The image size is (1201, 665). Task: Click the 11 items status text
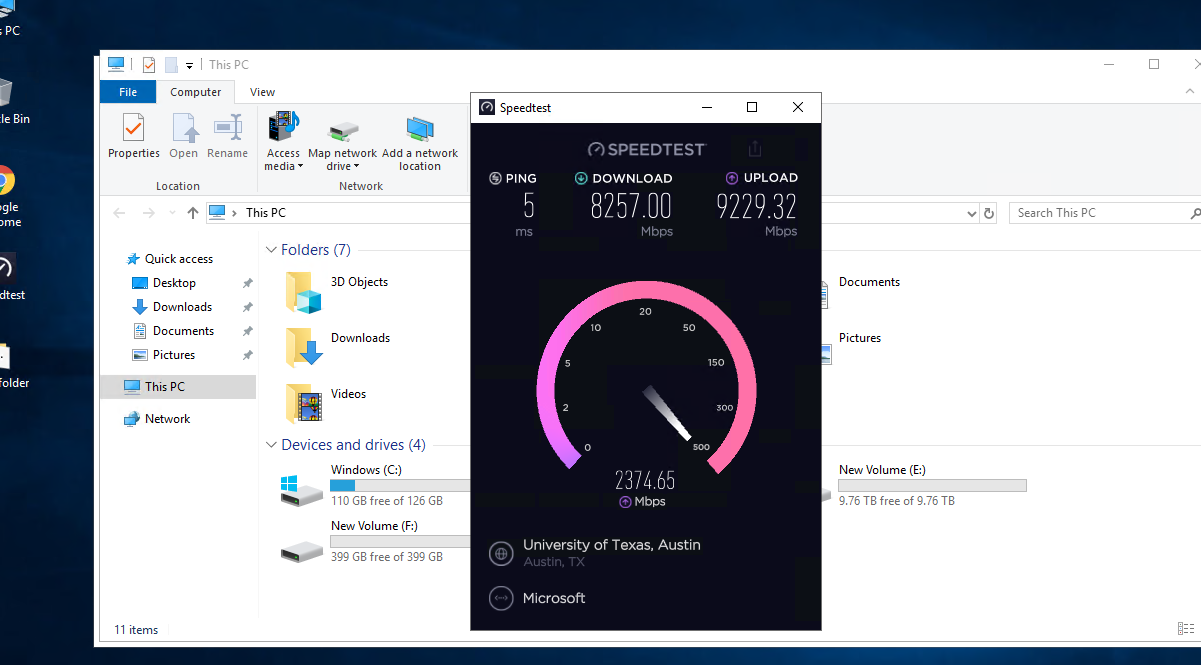click(x=136, y=630)
